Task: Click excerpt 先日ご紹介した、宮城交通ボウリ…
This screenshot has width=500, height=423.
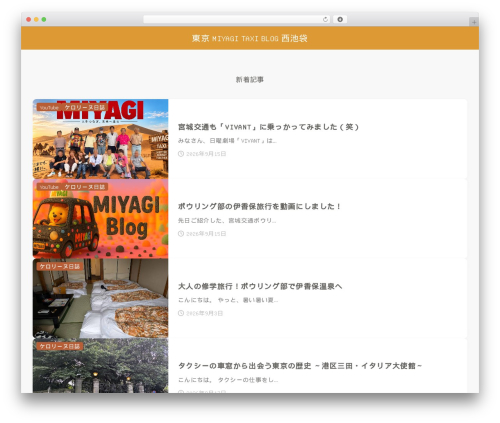Action: 227,221
